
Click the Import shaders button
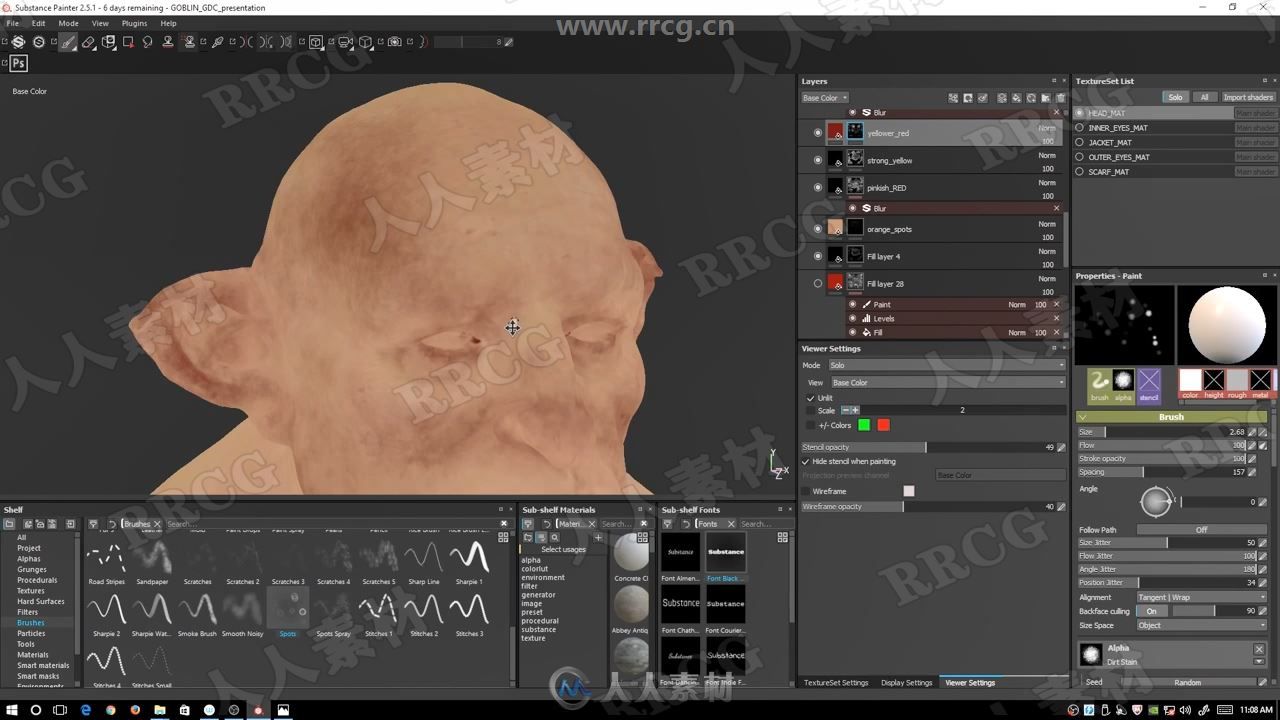click(1248, 97)
